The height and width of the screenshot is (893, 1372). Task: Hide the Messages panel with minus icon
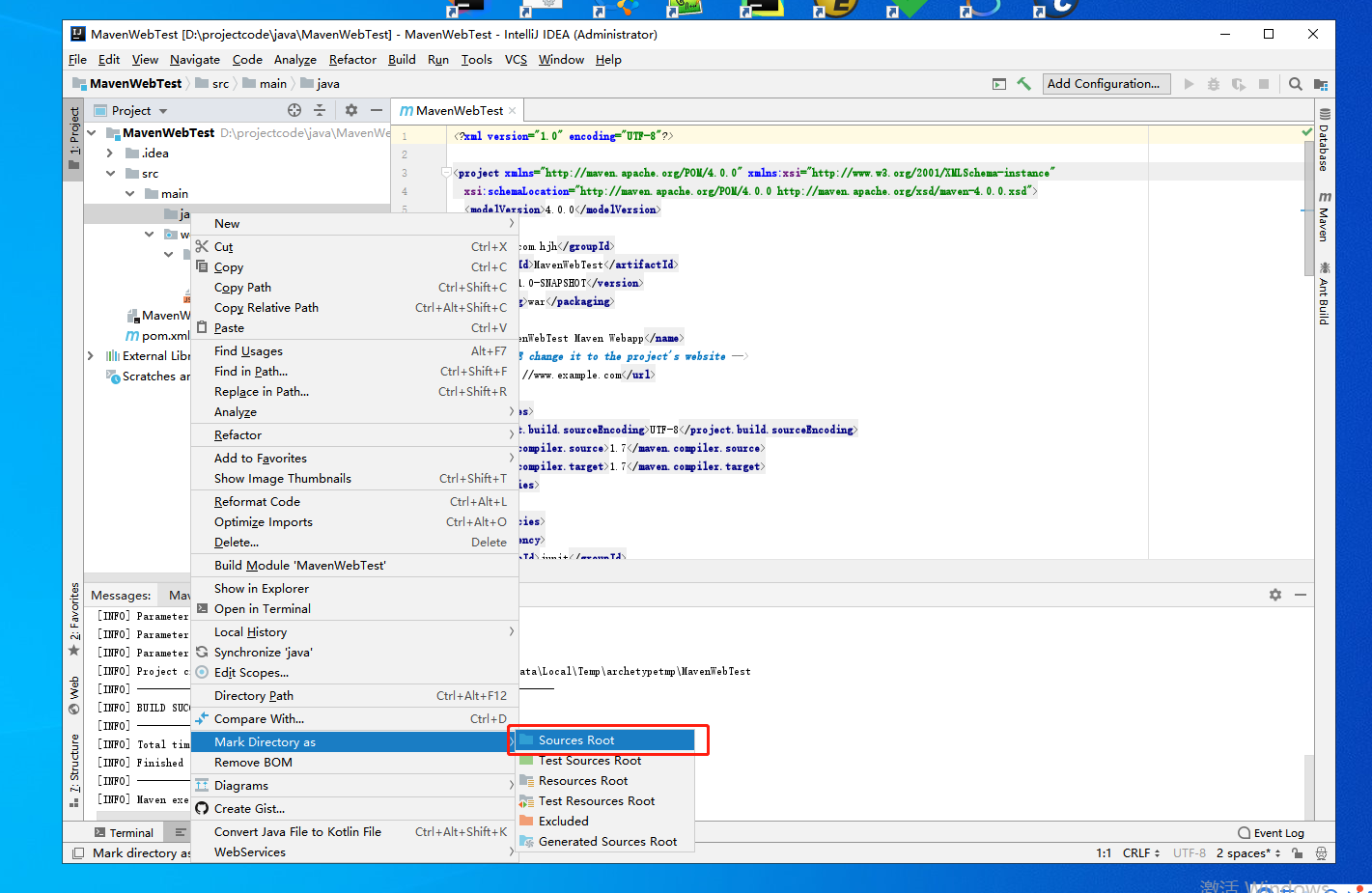(1301, 595)
